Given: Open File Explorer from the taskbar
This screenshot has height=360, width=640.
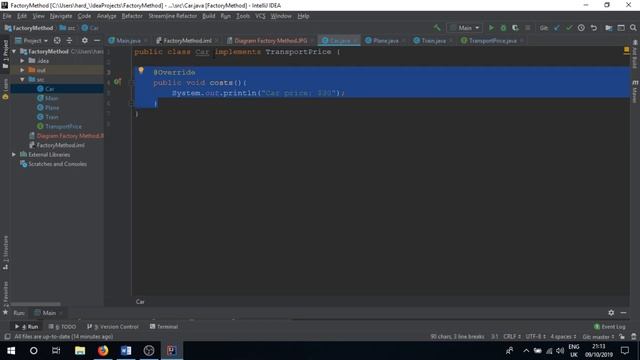Looking at the screenshot, I should pyautogui.click(x=80, y=351).
